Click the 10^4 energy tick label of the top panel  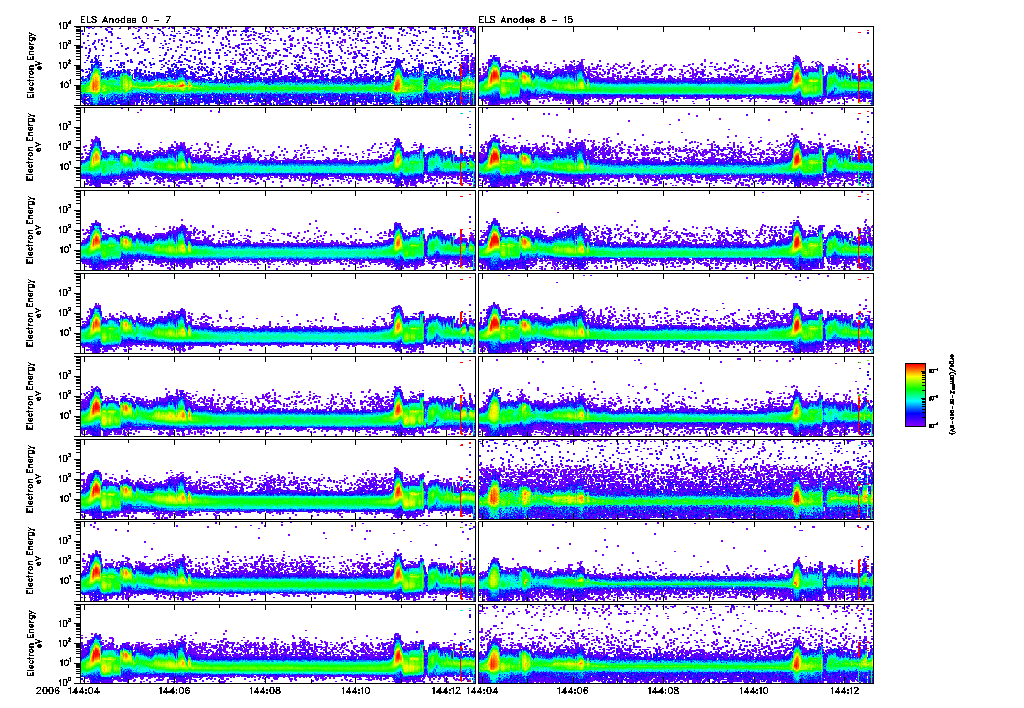coord(65,25)
